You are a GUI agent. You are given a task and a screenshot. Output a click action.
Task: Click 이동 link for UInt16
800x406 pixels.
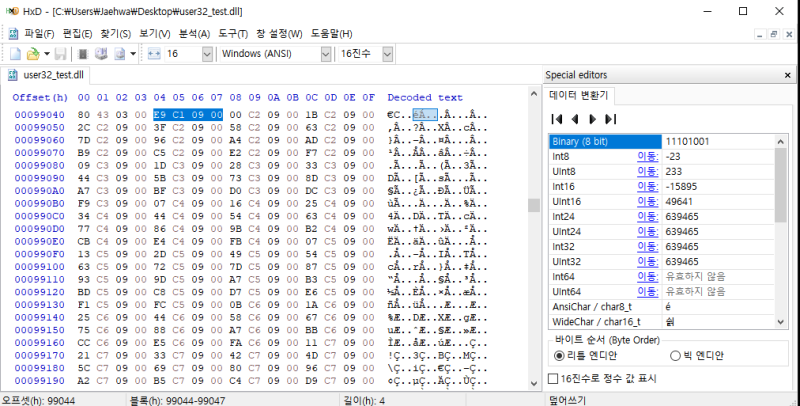click(x=648, y=201)
